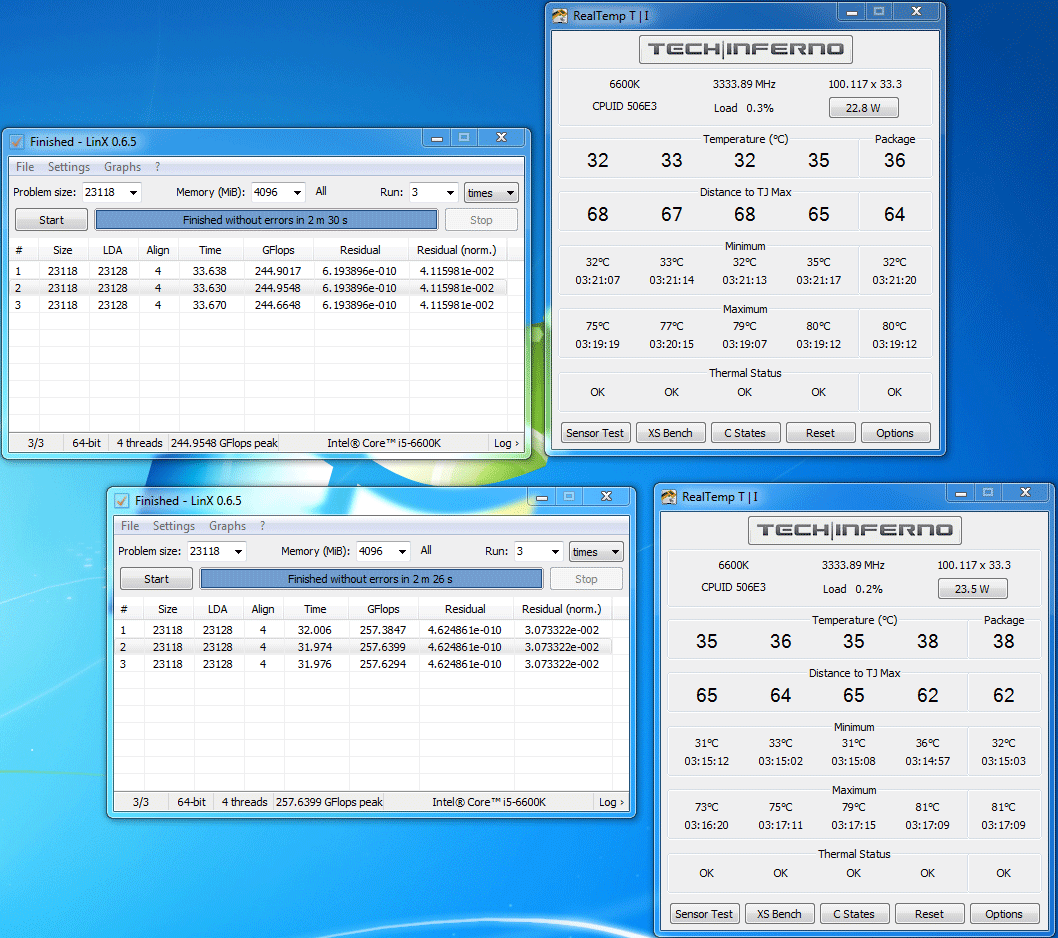Click the lower LinX window title icon
The width and height of the screenshot is (1058, 938).
click(121, 501)
